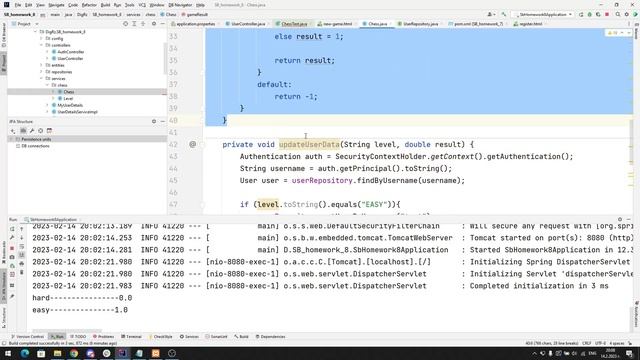Switch to the register.html editor tab

tap(531, 24)
